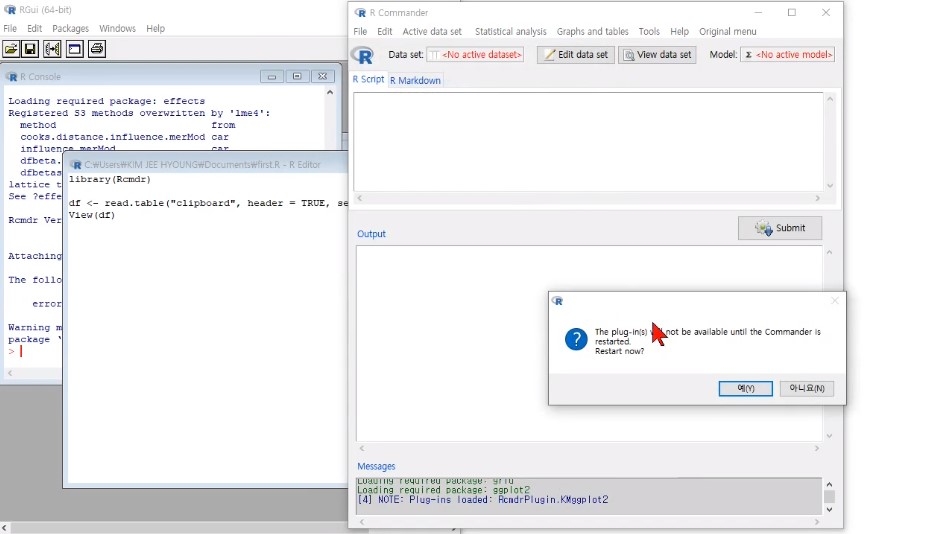Click the Edit data set button
This screenshot has width=944, height=534.
[x=576, y=55]
